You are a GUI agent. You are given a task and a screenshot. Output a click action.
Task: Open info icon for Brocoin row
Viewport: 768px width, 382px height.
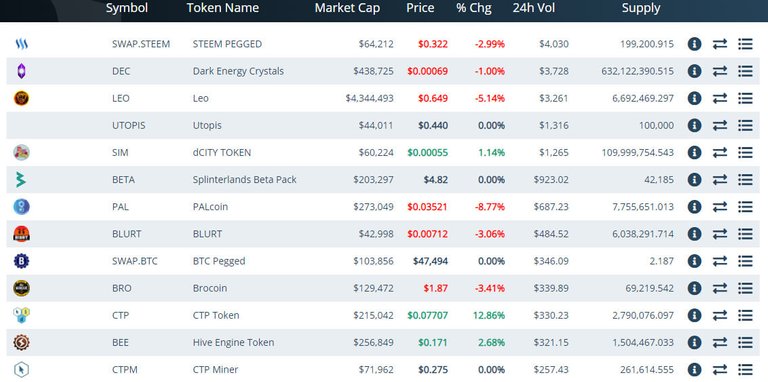[694, 288]
